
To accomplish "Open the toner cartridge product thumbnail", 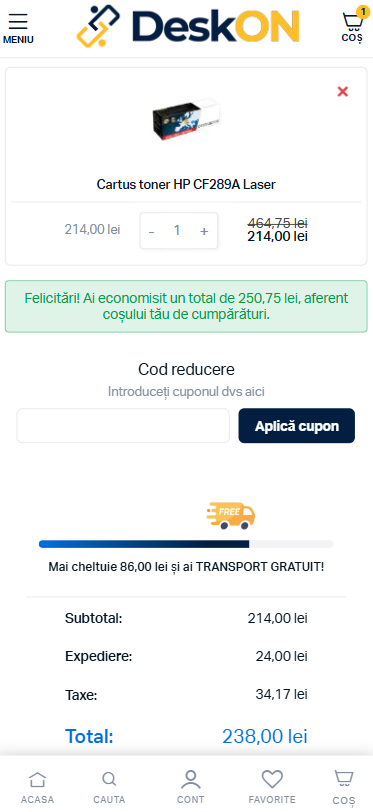I will click(x=186, y=122).
